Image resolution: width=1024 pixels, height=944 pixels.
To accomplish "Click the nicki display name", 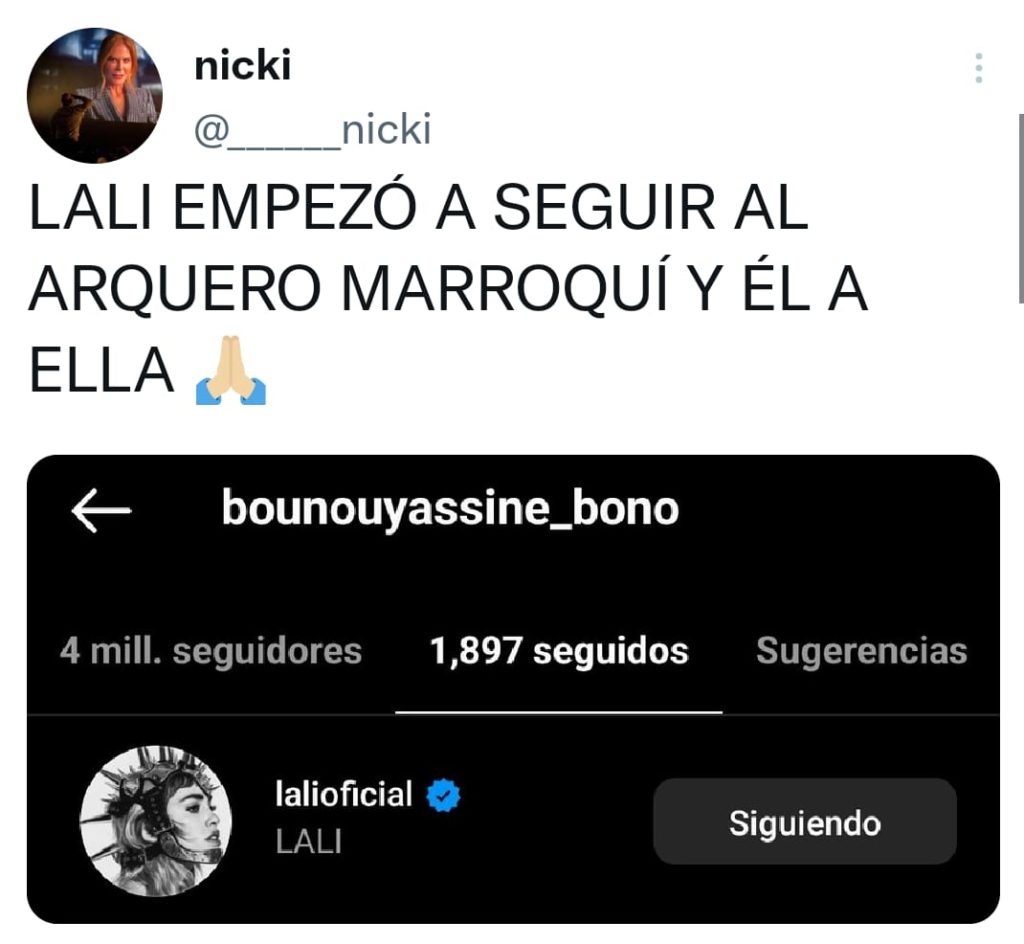I will point(242,66).
